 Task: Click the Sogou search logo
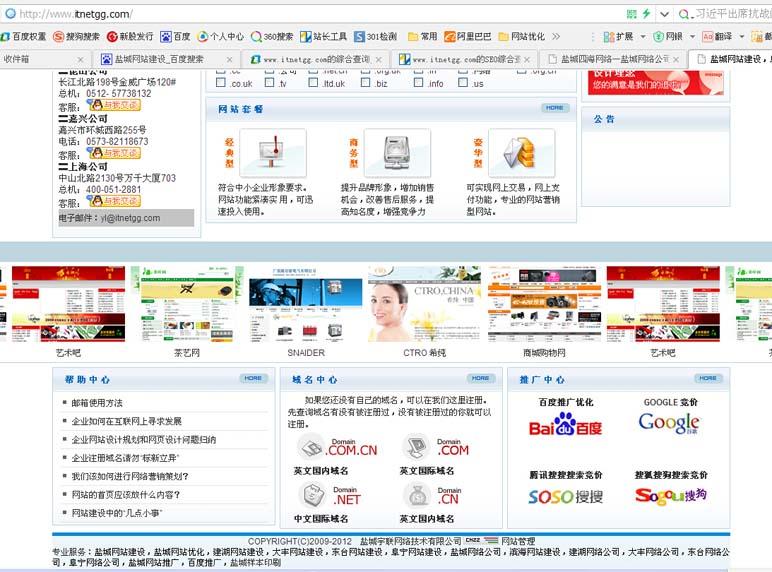[670, 495]
